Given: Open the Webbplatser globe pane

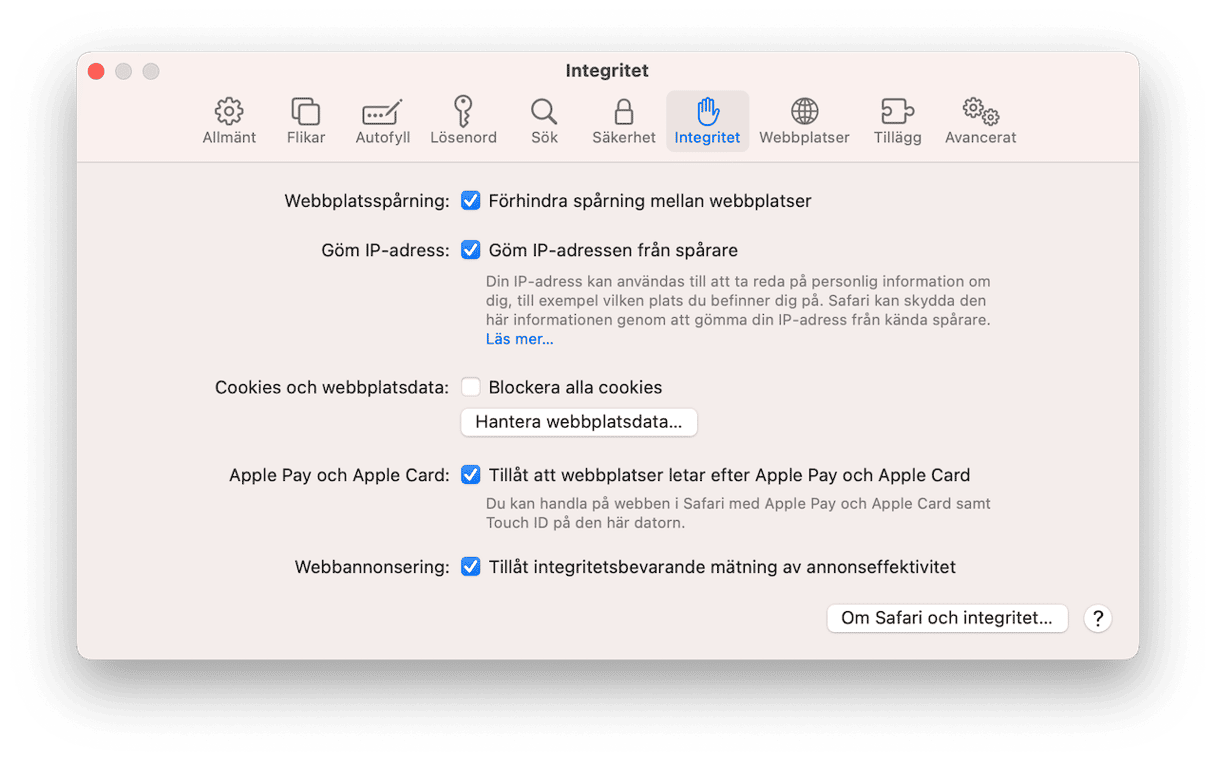Looking at the screenshot, I should (804, 121).
